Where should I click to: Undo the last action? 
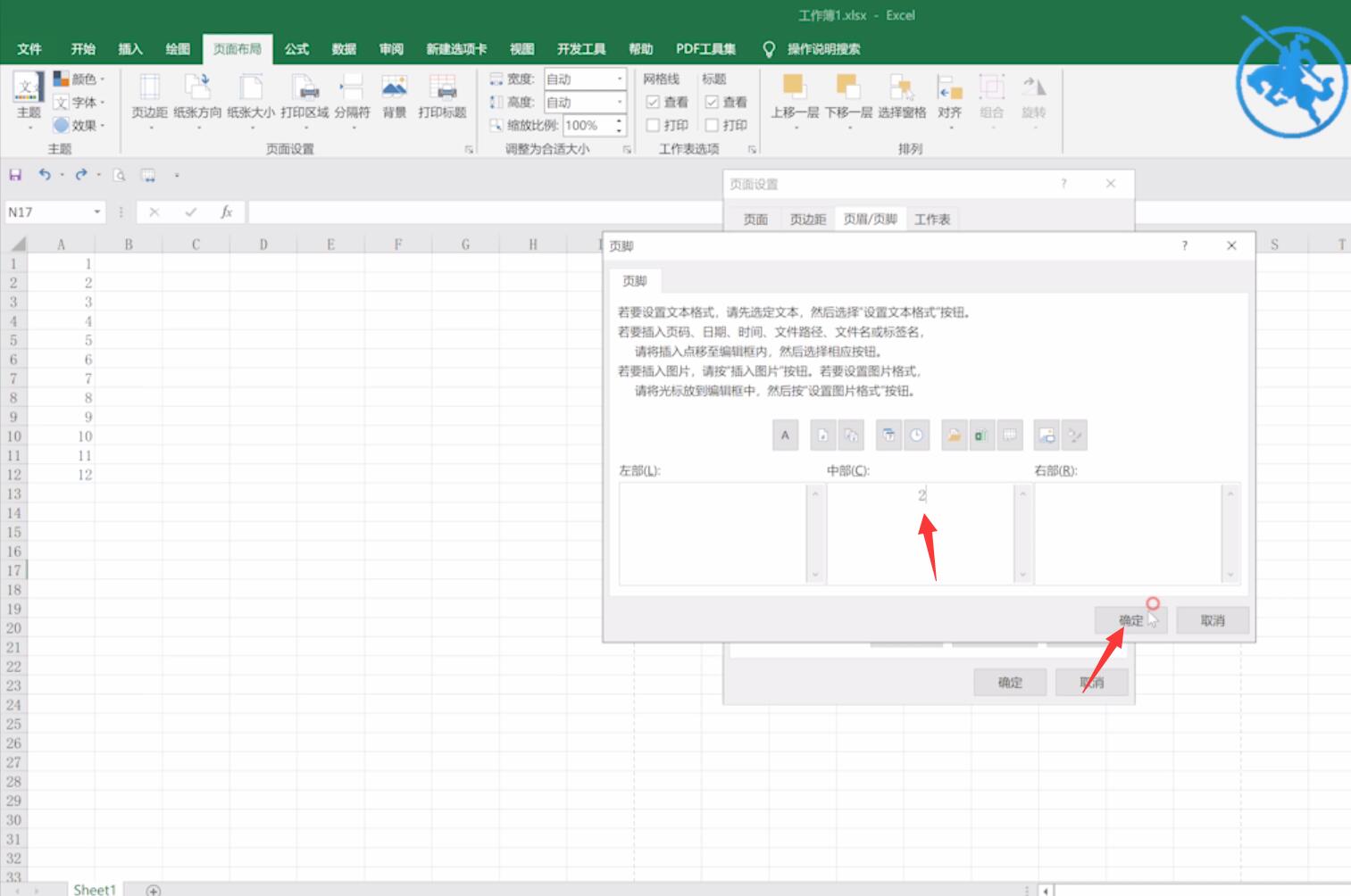point(44,175)
